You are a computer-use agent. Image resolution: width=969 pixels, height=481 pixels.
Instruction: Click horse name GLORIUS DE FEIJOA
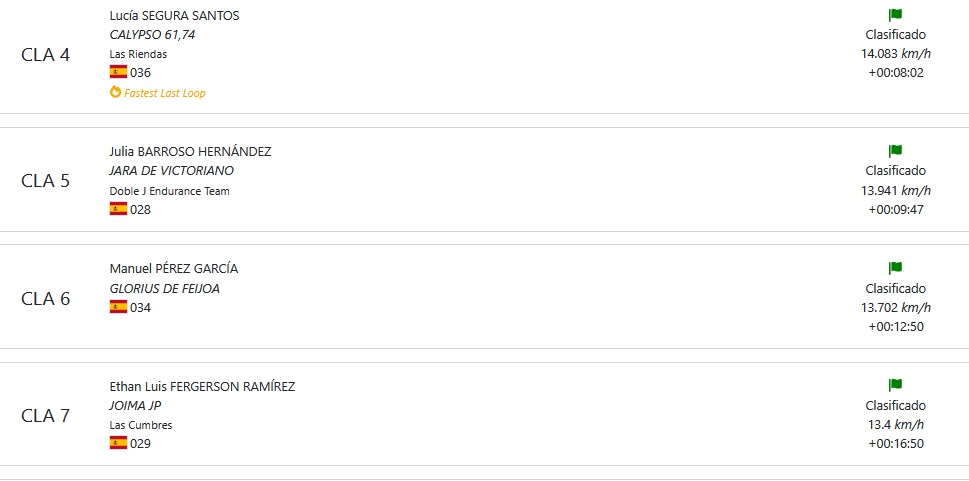[x=164, y=289]
